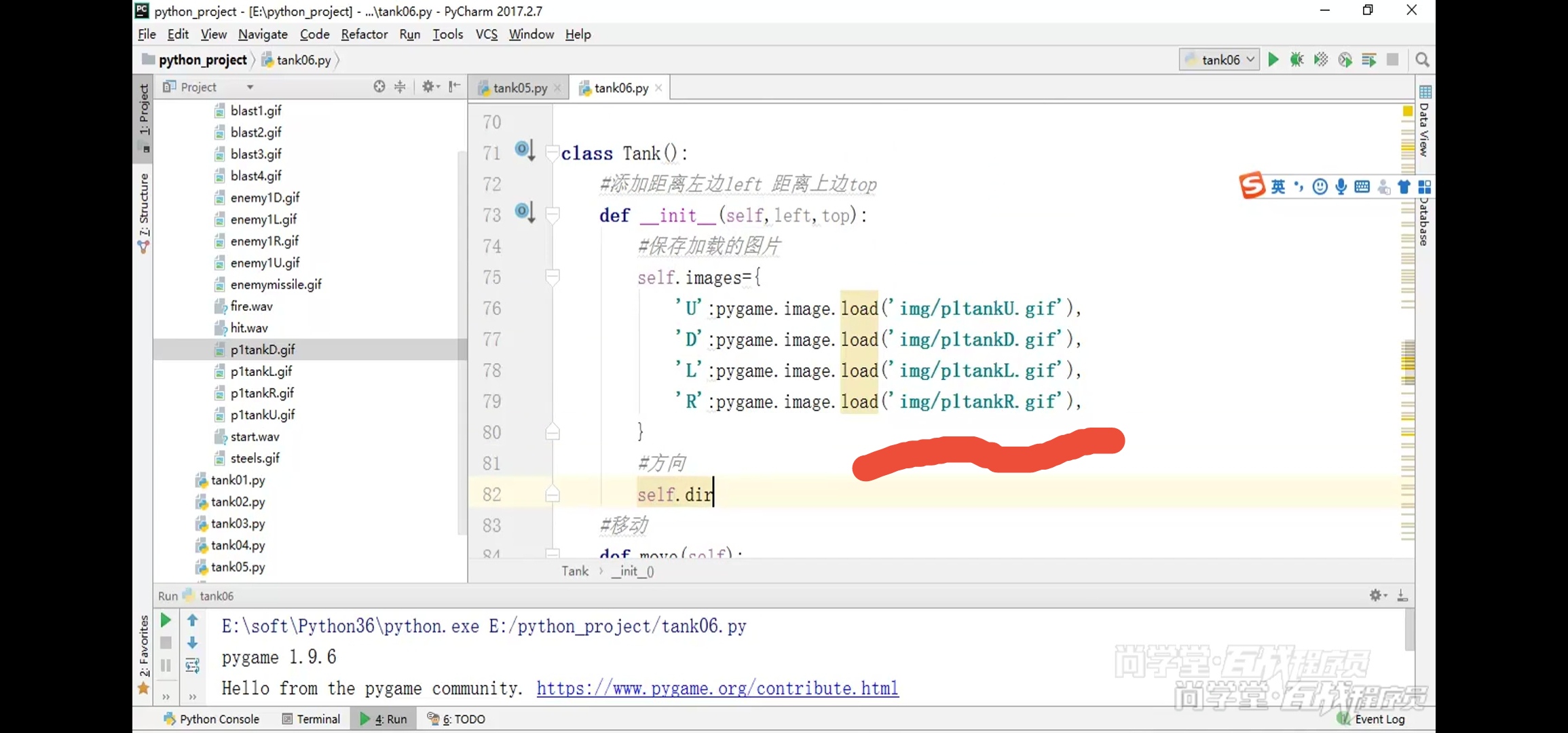The image size is (1568, 733).
Task: Click override marker on line 71
Action: pyautogui.click(x=525, y=149)
